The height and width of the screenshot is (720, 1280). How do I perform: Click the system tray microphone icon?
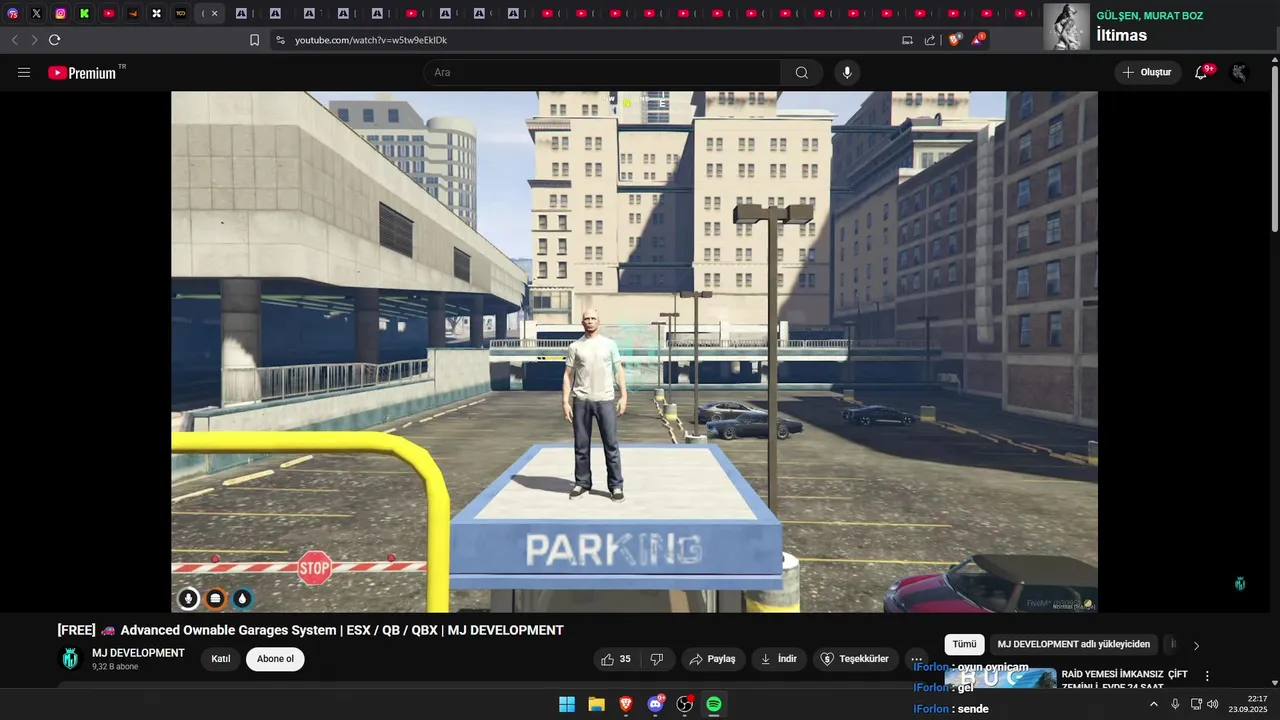click(1175, 704)
